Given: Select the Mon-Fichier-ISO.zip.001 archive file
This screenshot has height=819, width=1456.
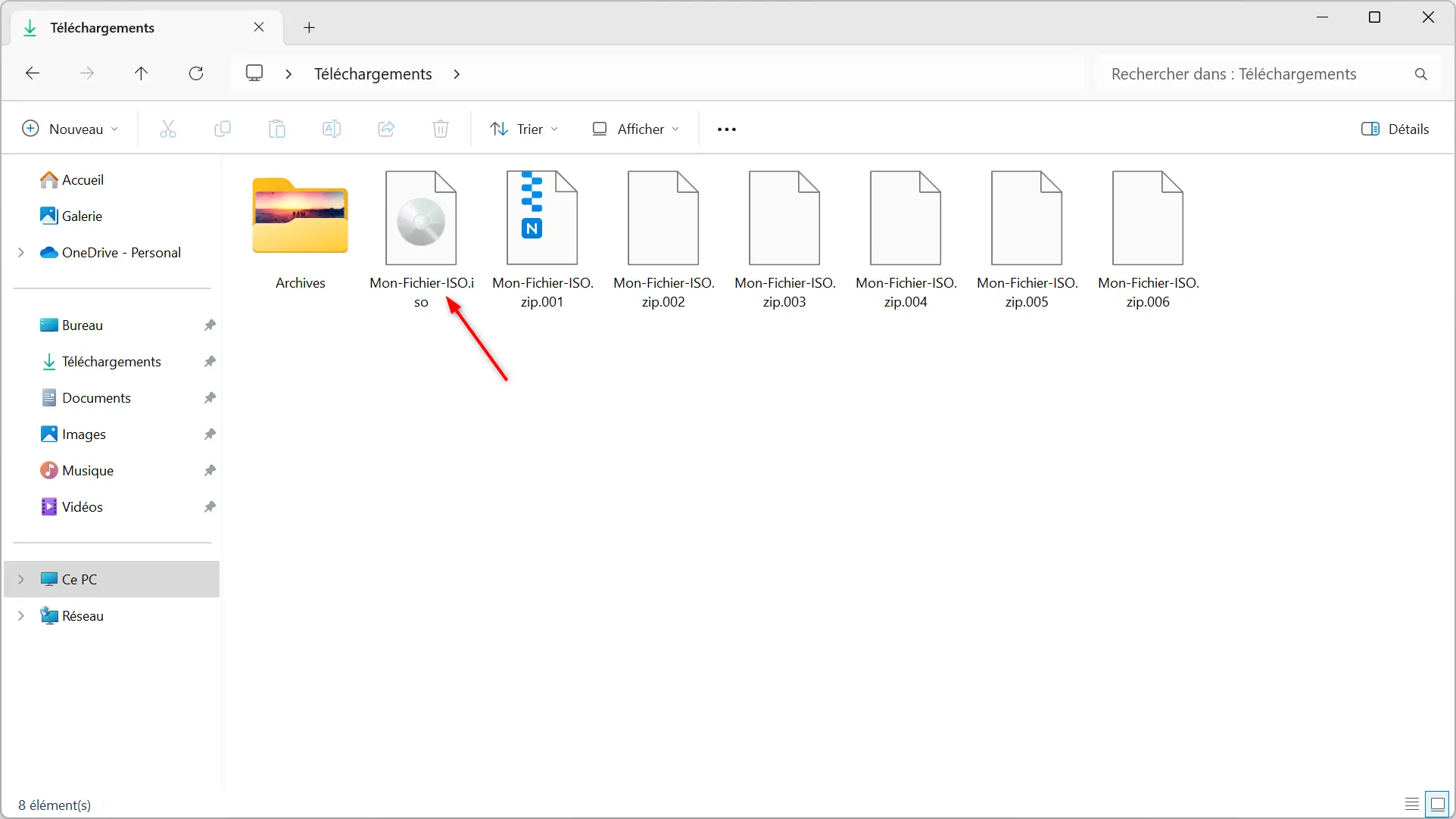Looking at the screenshot, I should 542,239.
